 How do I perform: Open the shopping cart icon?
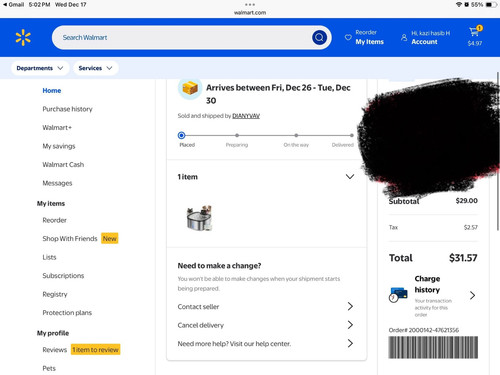[474, 31]
